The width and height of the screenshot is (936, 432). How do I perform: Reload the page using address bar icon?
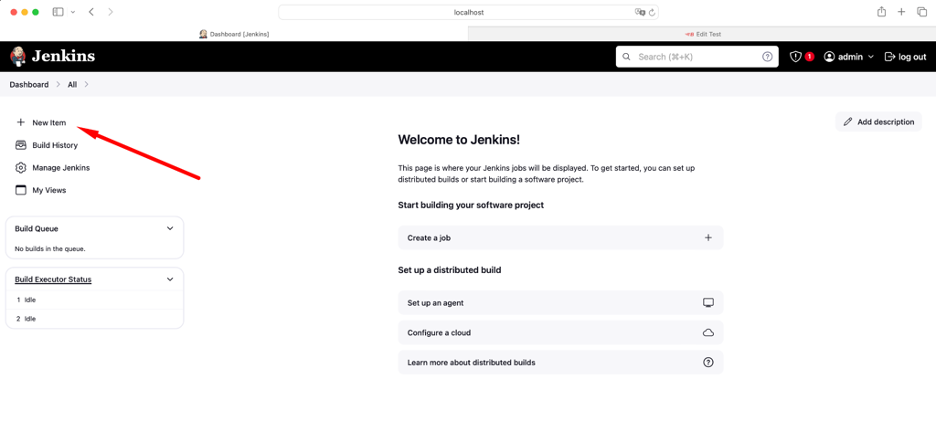point(652,12)
